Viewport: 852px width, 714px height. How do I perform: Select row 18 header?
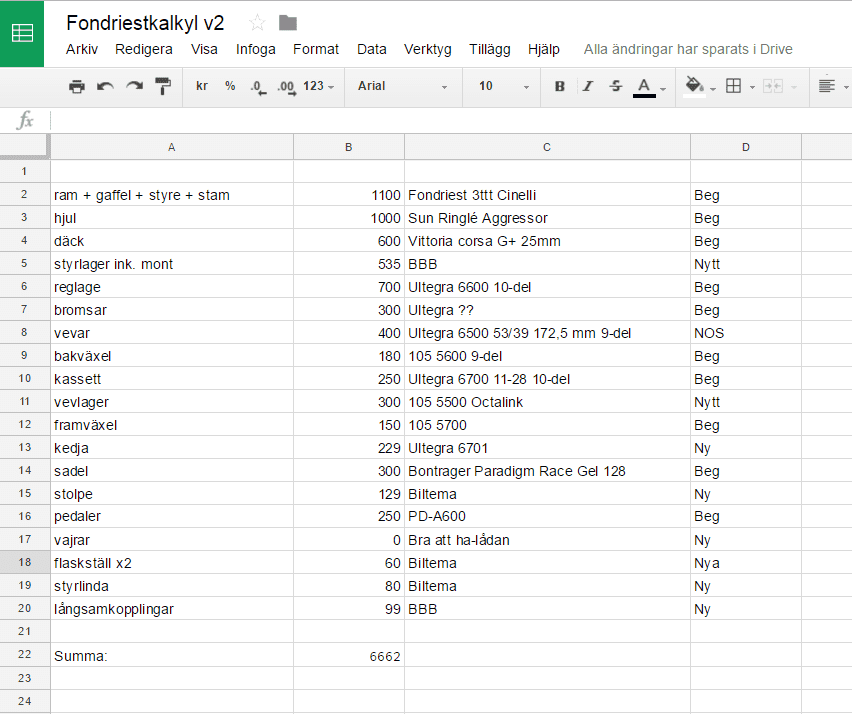(x=24, y=562)
